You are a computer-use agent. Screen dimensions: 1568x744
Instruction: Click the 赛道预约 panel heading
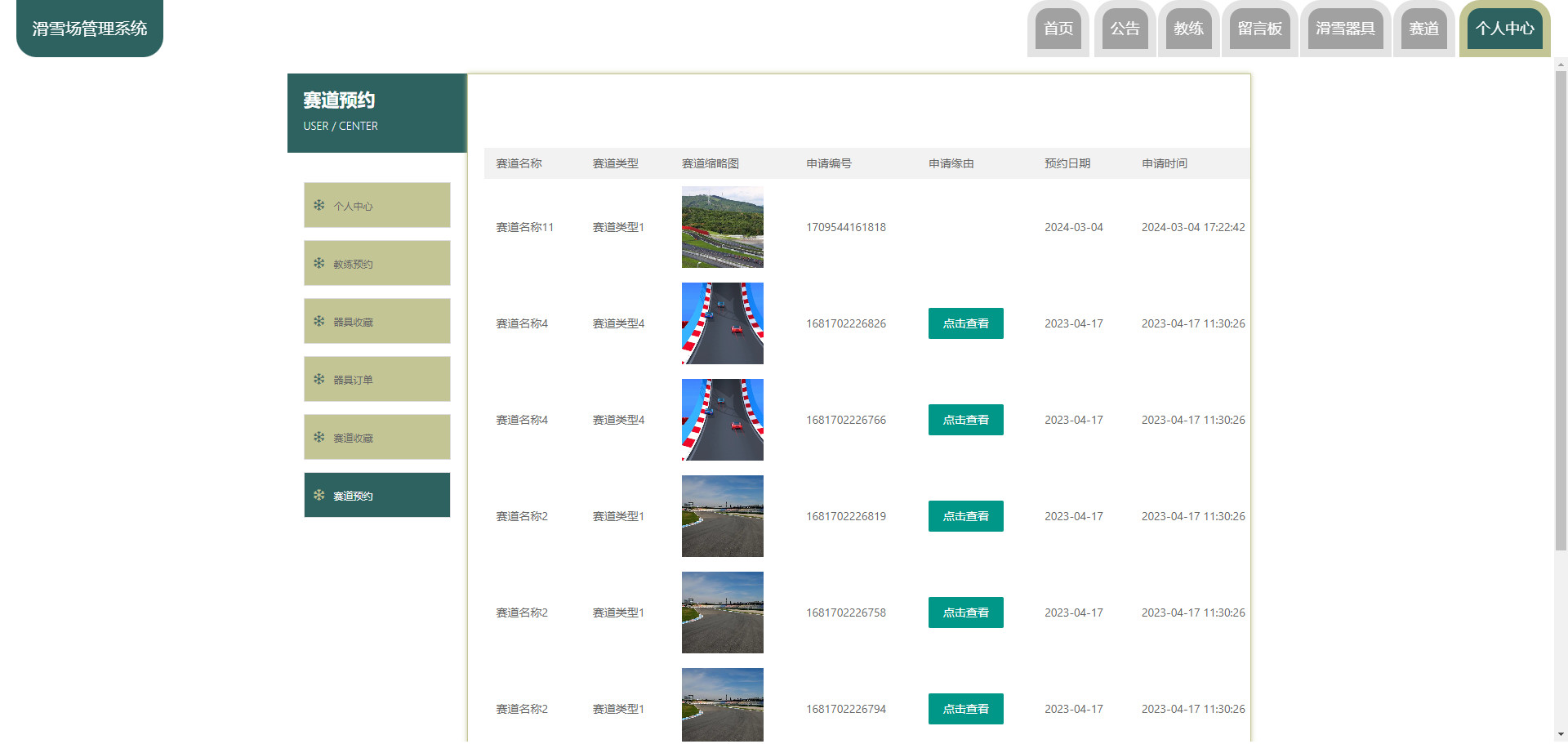pos(339,100)
